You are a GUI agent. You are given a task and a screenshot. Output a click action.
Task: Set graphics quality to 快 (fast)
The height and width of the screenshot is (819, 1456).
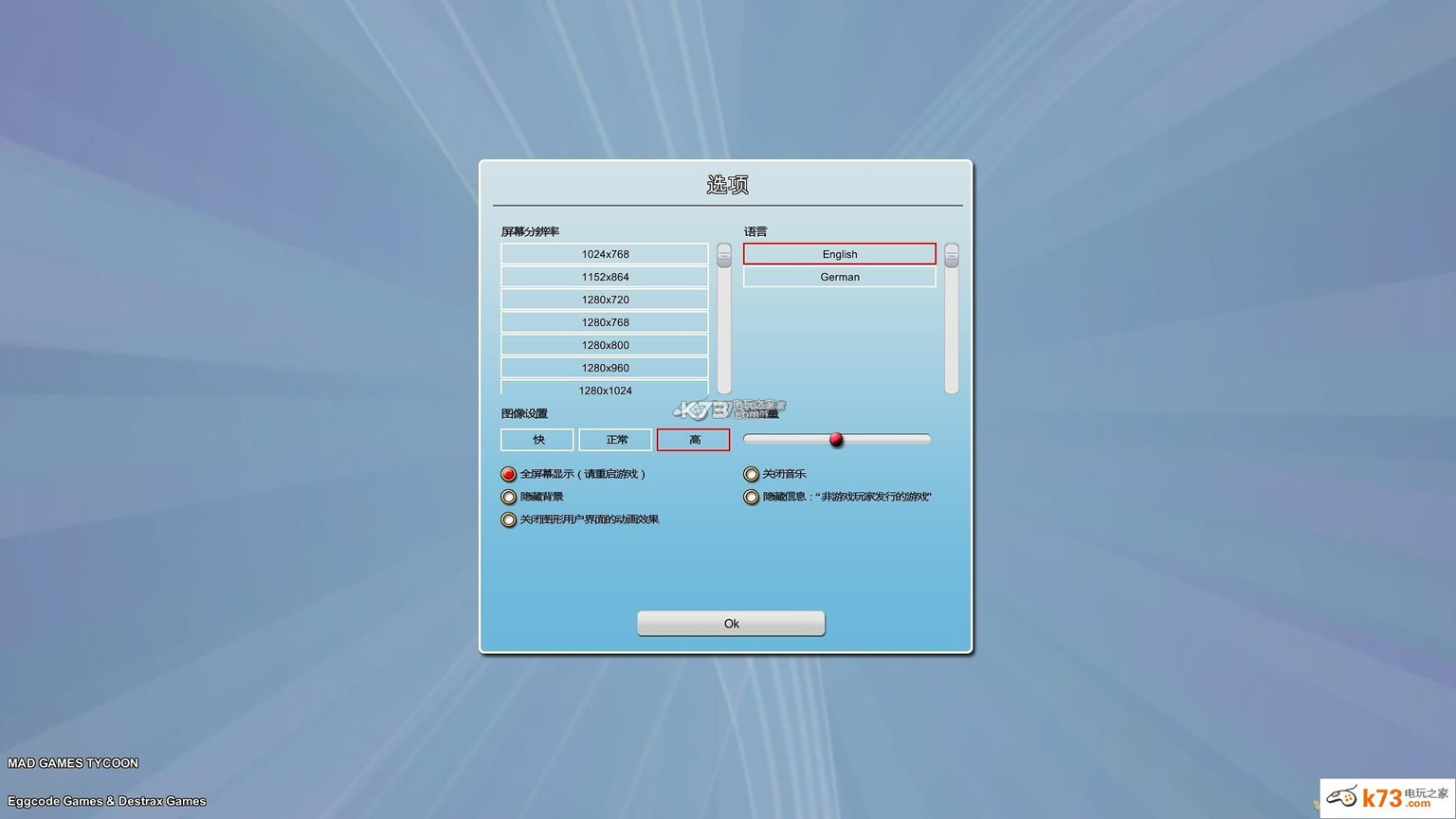pyautogui.click(x=537, y=440)
